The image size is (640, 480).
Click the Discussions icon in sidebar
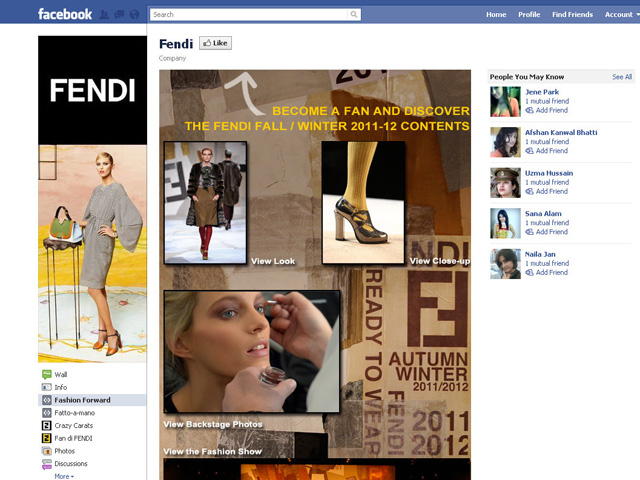pos(47,464)
